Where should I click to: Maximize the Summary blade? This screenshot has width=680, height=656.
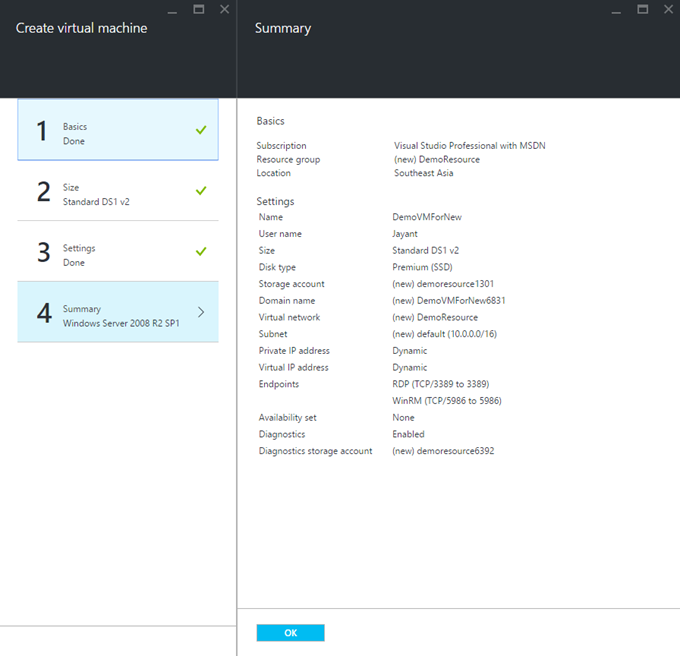click(642, 9)
